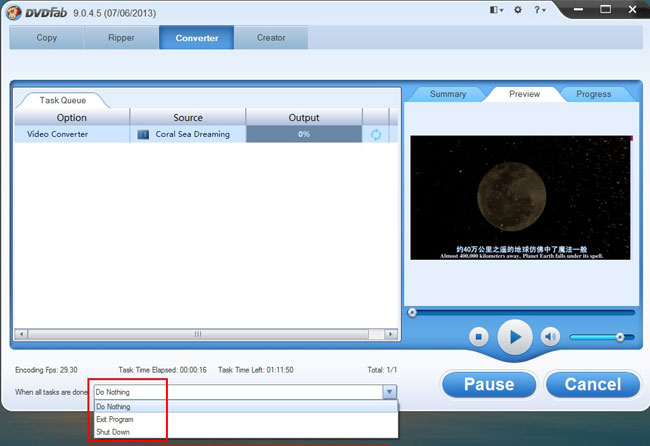Switch to the Copy tab
The height and width of the screenshot is (446, 650).
(x=46, y=38)
